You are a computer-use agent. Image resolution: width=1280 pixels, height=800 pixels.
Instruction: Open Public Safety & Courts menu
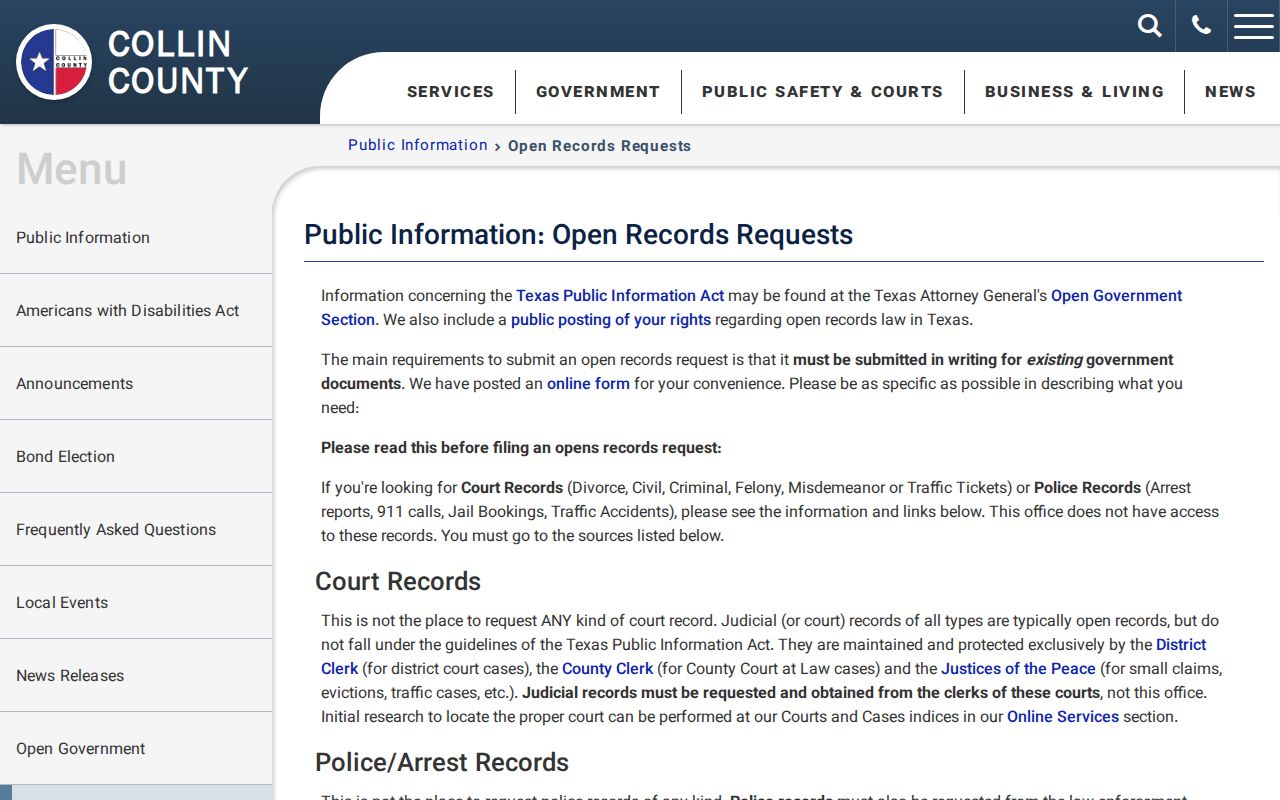(x=822, y=92)
